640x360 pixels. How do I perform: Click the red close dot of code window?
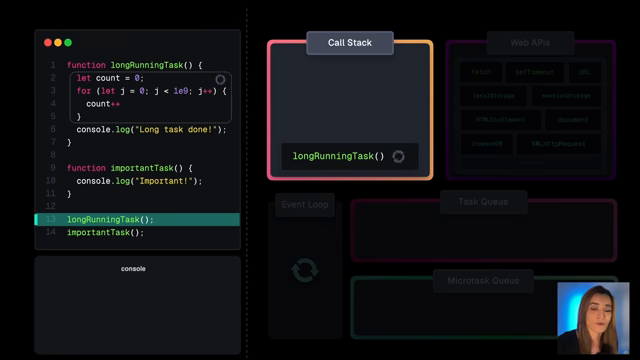[x=48, y=42]
